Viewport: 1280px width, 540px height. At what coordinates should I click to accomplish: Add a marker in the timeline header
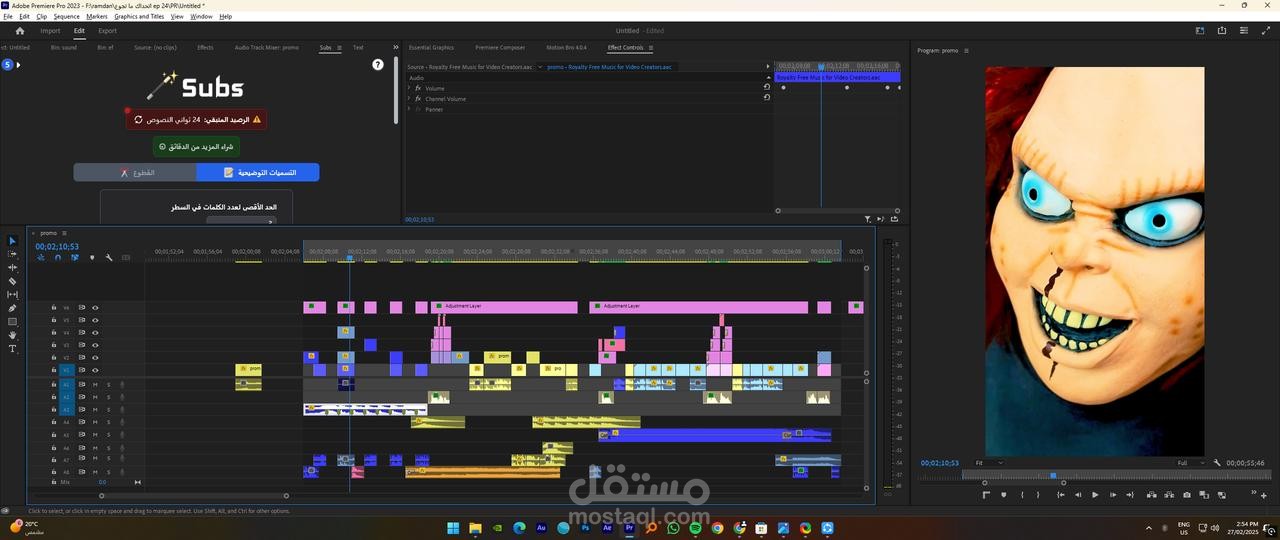(92, 258)
